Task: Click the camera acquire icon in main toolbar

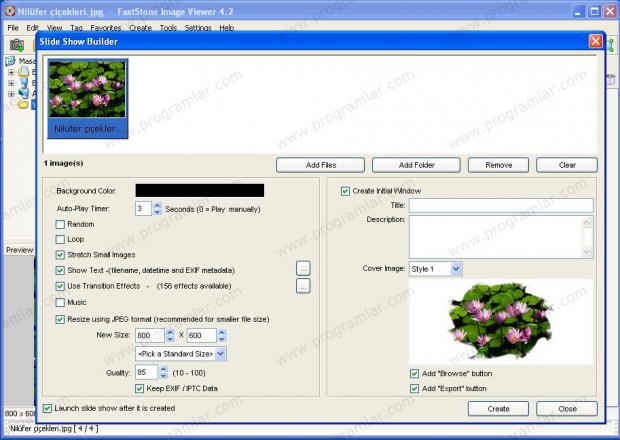Action: point(17,45)
